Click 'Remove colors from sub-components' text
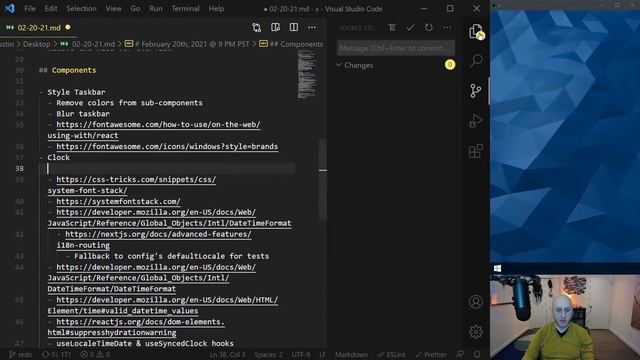Viewport: 640px width, 360px height. click(129, 103)
